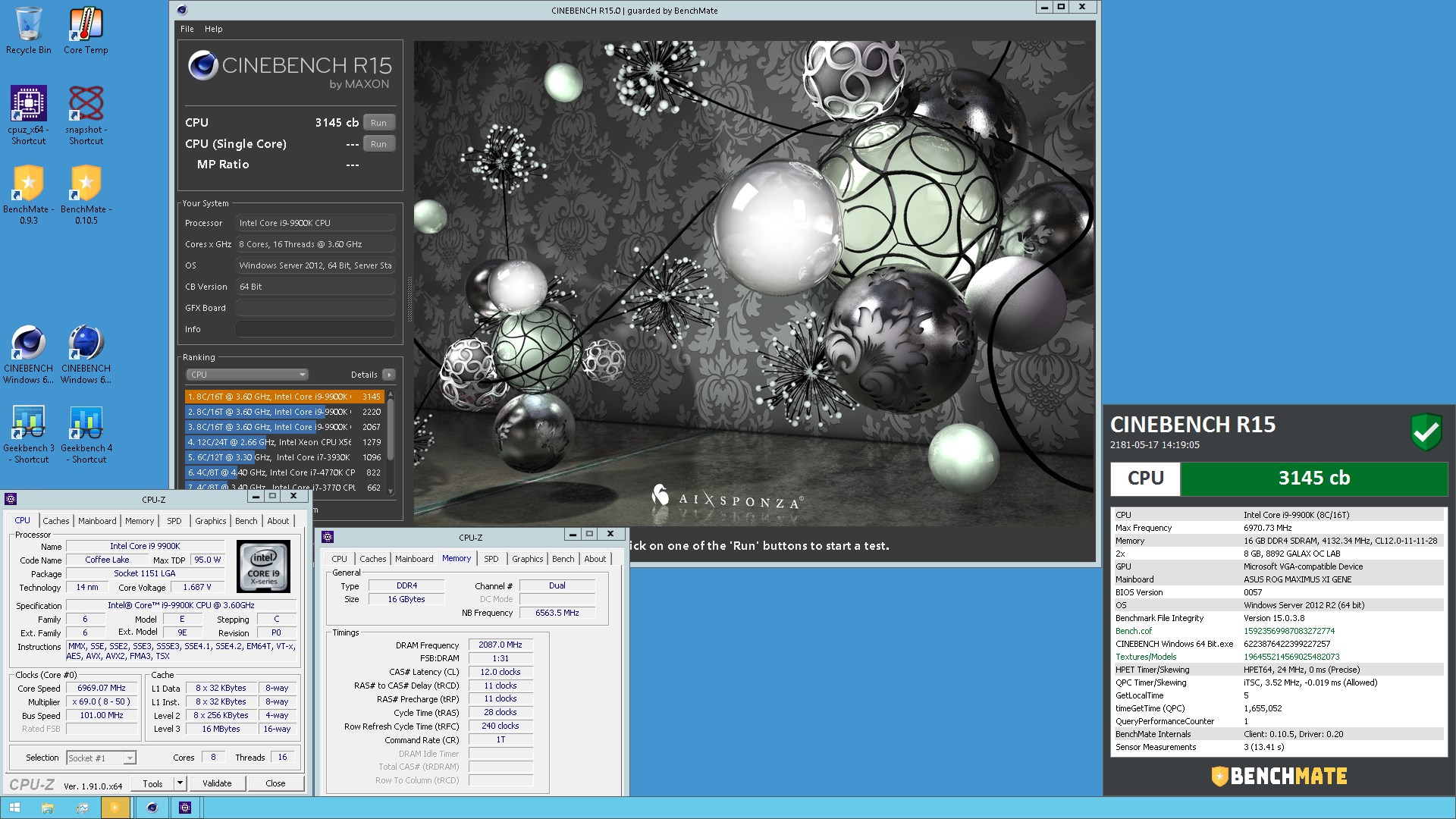Open the BenchMate 0.9.3 desktop icon
The width and height of the screenshot is (1456, 819).
pos(29,195)
